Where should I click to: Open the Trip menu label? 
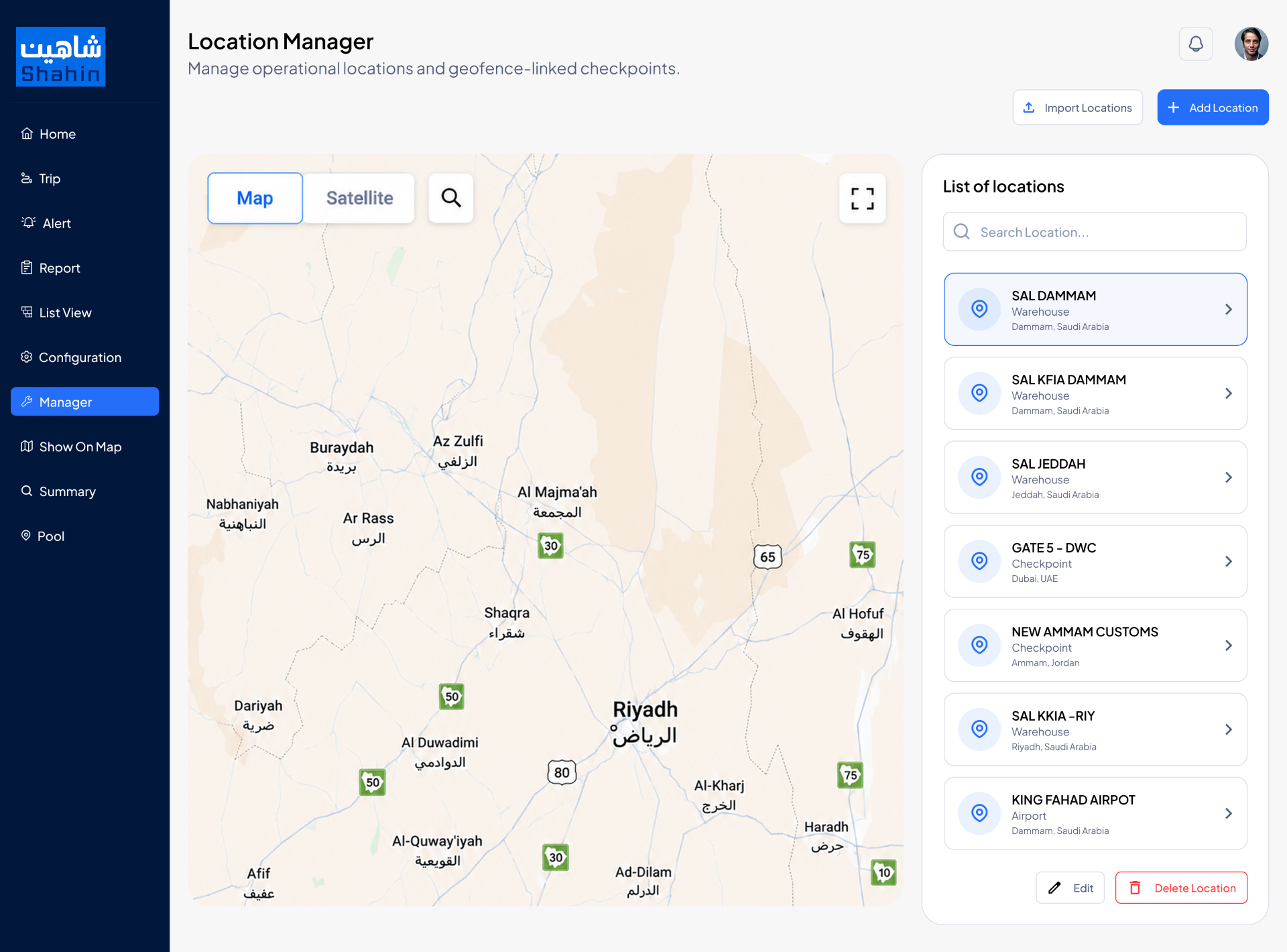click(x=50, y=178)
